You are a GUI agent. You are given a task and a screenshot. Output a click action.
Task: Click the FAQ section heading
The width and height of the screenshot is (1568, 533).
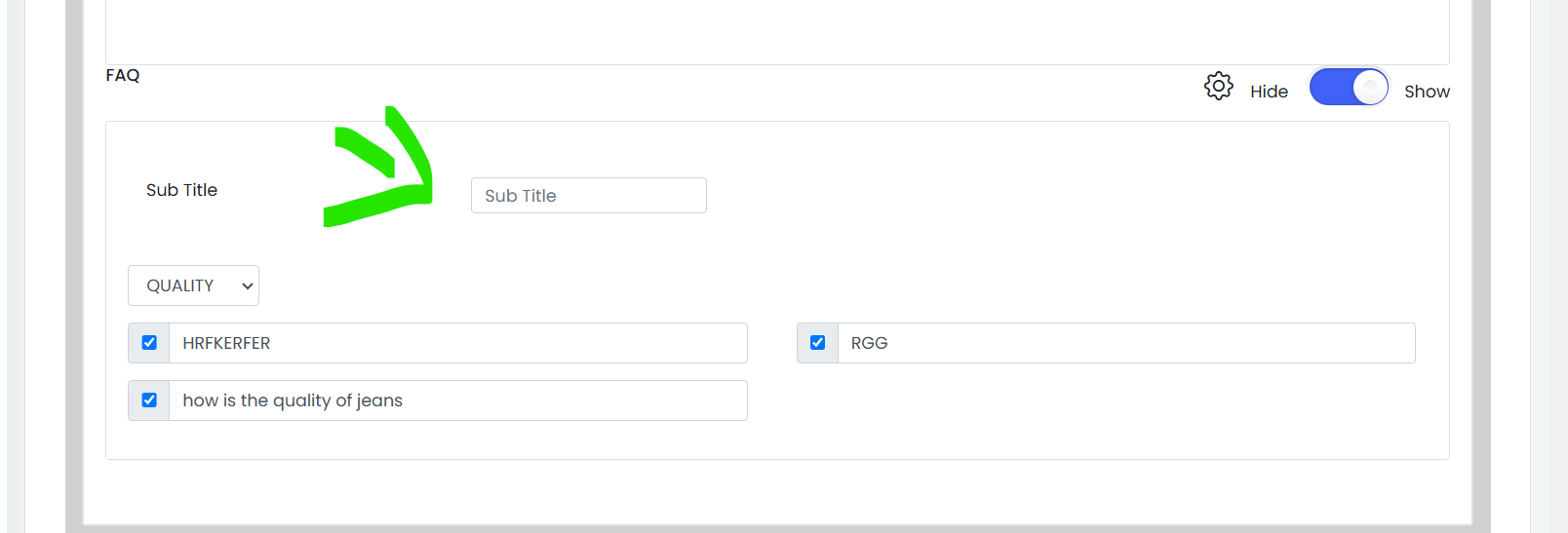(x=123, y=75)
